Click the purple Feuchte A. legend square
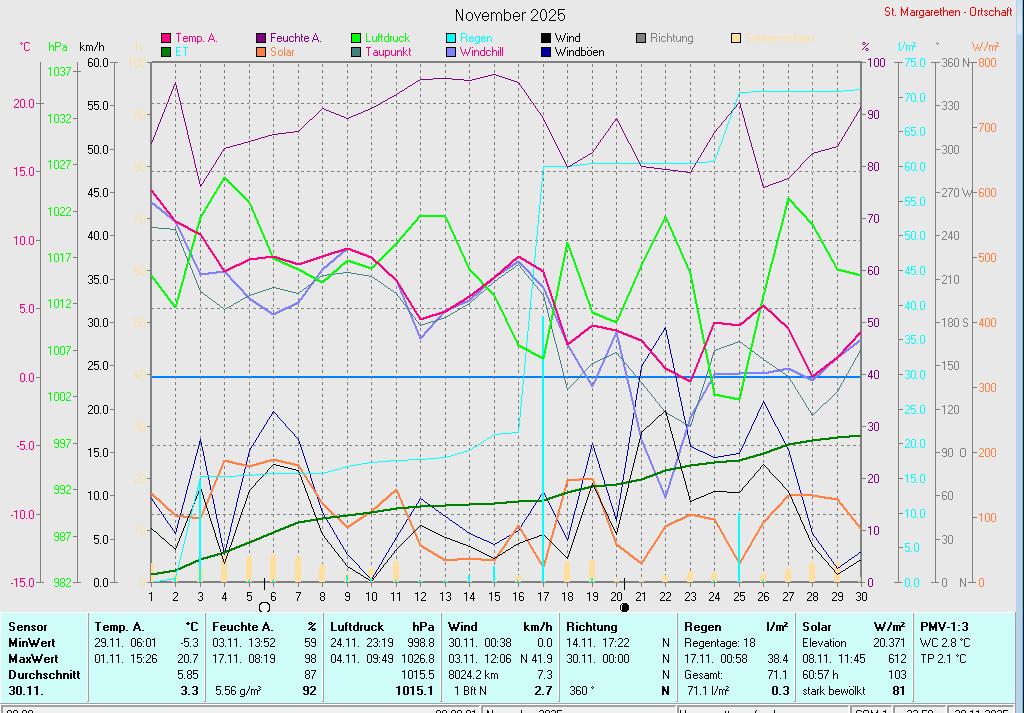Viewport: 1024px width, 713px height. (x=261, y=38)
